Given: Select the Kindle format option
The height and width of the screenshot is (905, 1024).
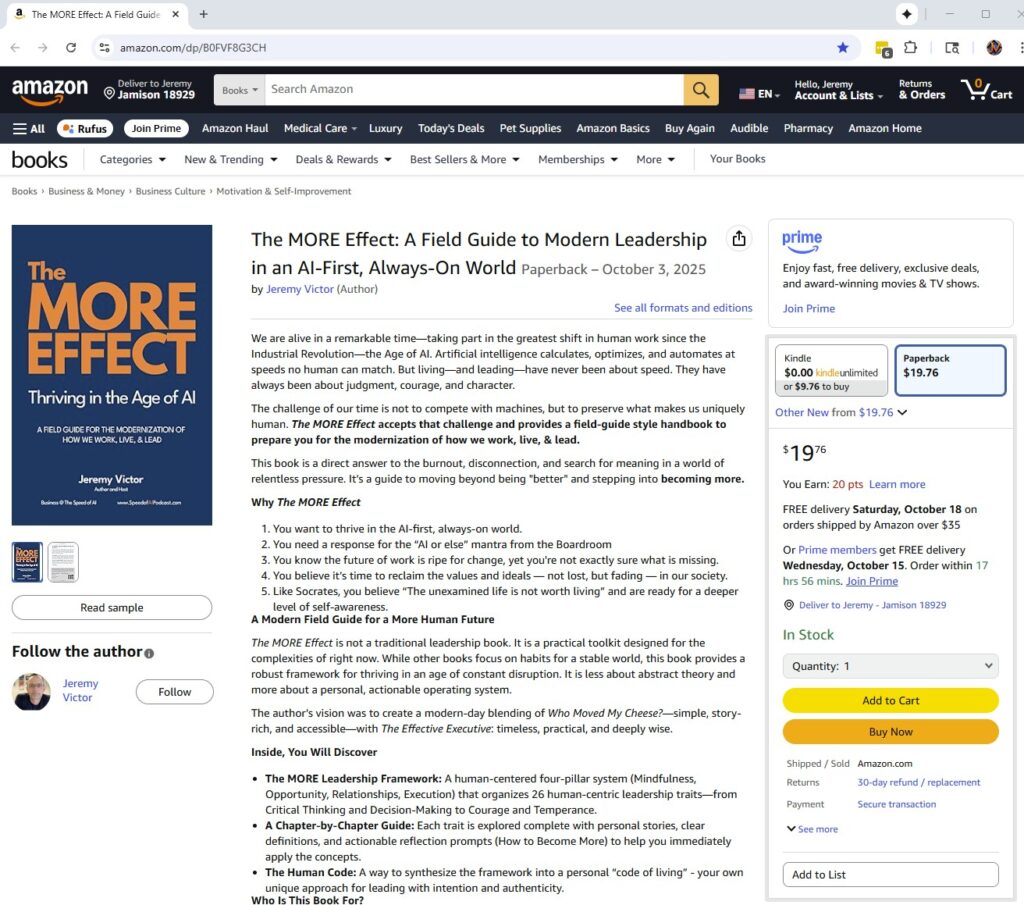Looking at the screenshot, I should 830,371.
